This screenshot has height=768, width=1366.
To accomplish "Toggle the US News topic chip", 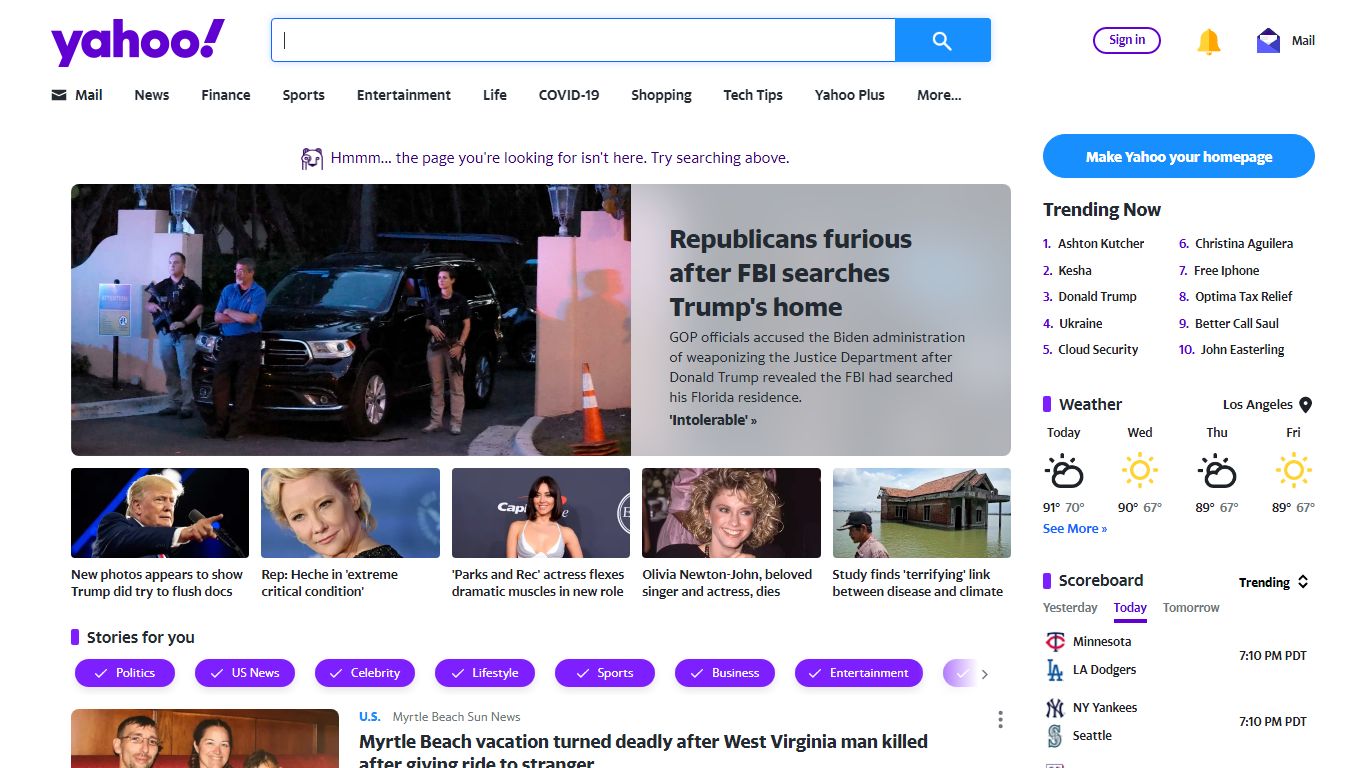I will pyautogui.click(x=245, y=673).
